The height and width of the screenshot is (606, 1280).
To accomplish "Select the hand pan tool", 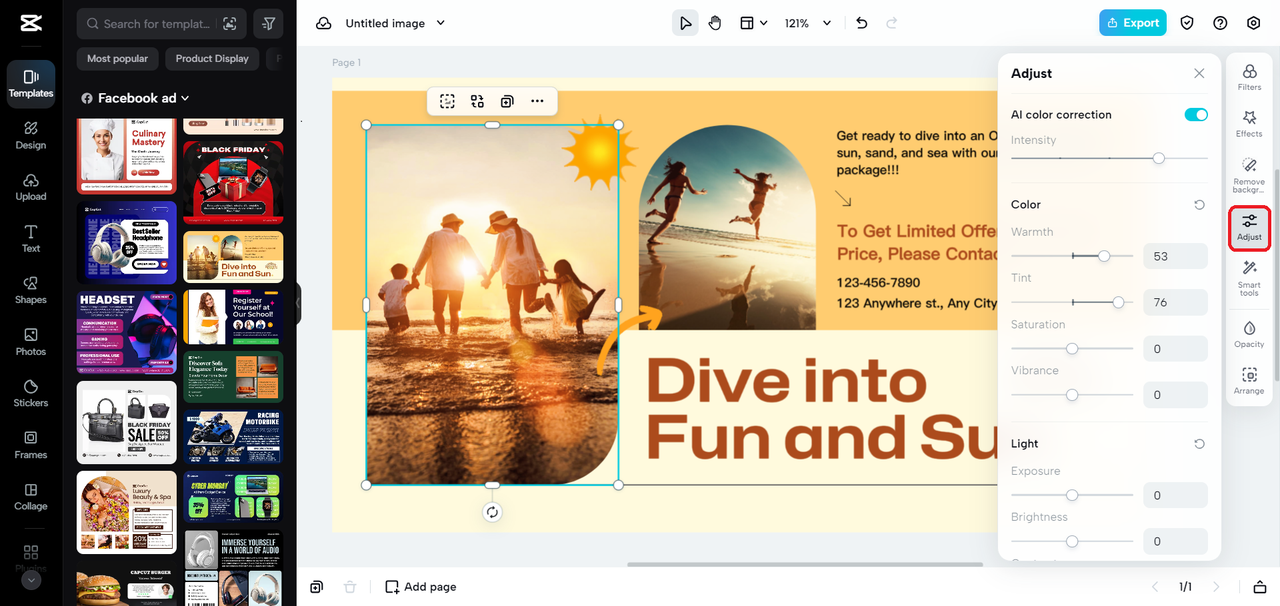I will (x=715, y=23).
